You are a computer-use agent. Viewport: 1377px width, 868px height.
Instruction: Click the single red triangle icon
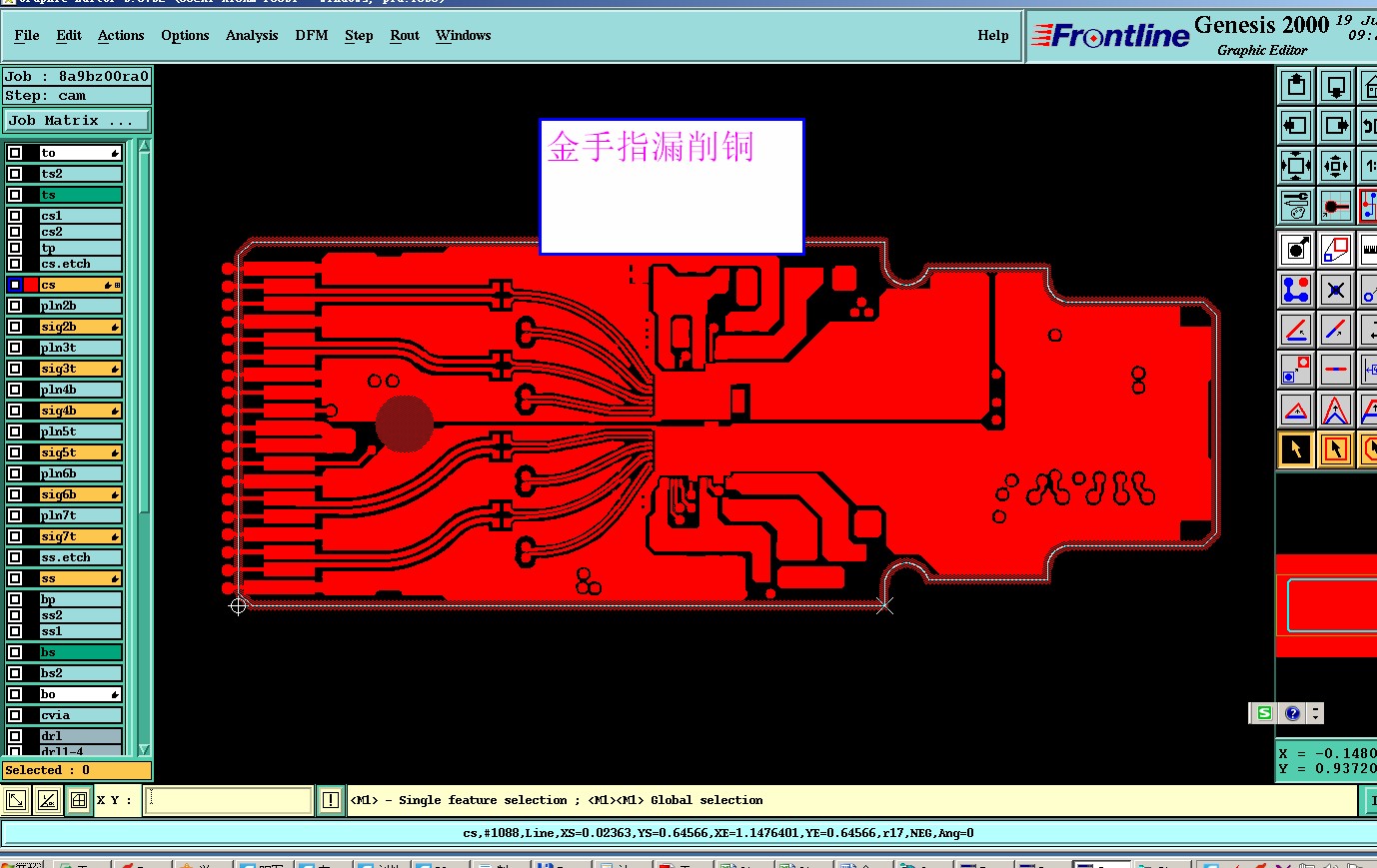coord(1296,410)
